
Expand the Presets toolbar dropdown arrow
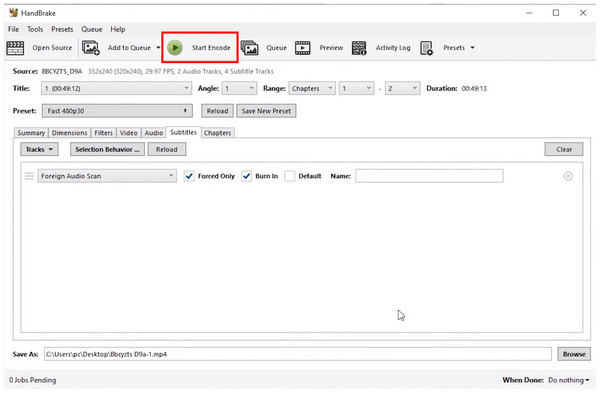[x=473, y=48]
